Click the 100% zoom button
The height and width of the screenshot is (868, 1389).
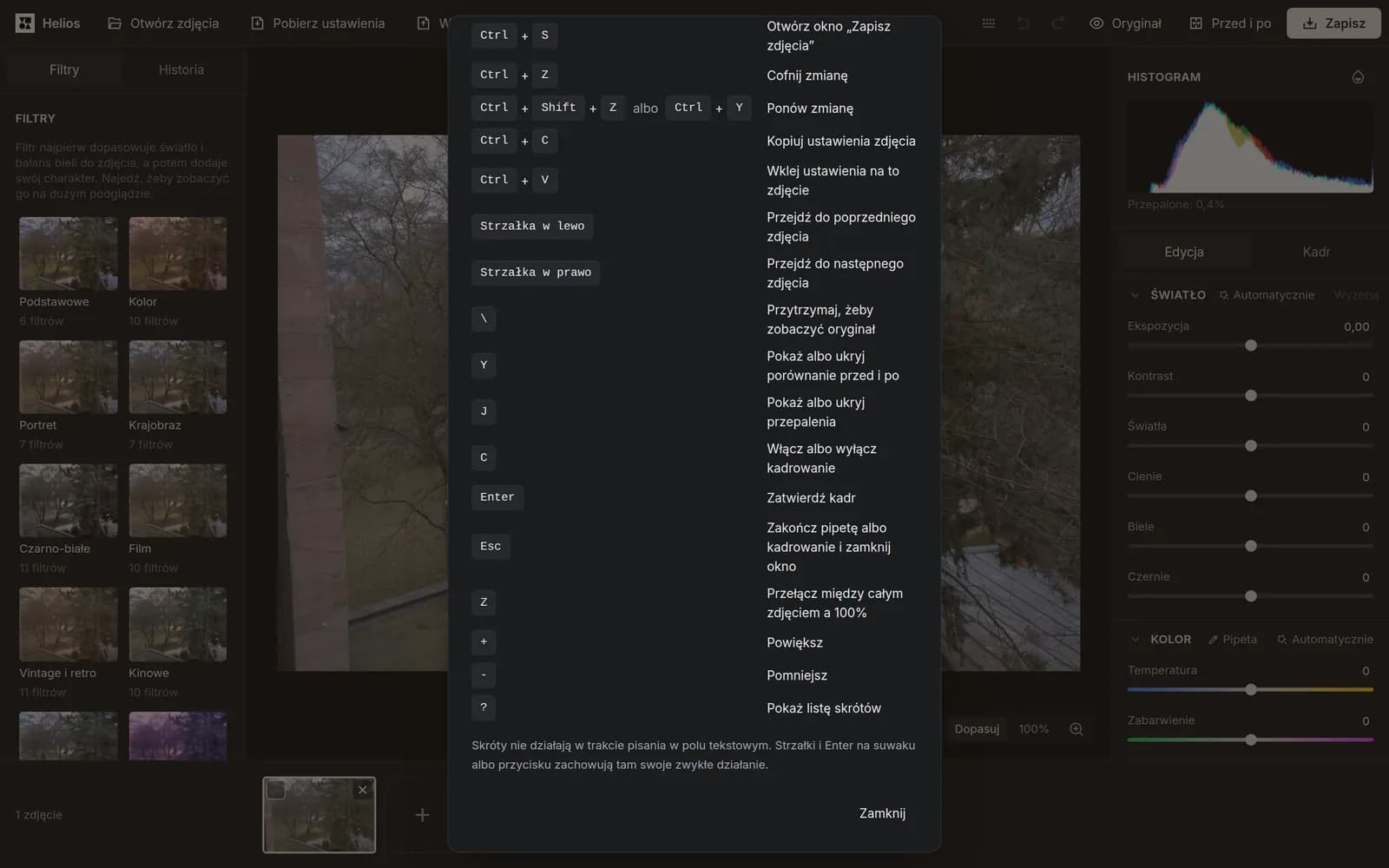pyautogui.click(x=1033, y=729)
